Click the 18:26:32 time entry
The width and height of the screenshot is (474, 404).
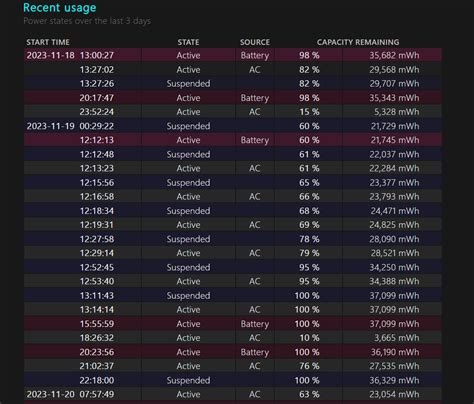click(x=97, y=338)
